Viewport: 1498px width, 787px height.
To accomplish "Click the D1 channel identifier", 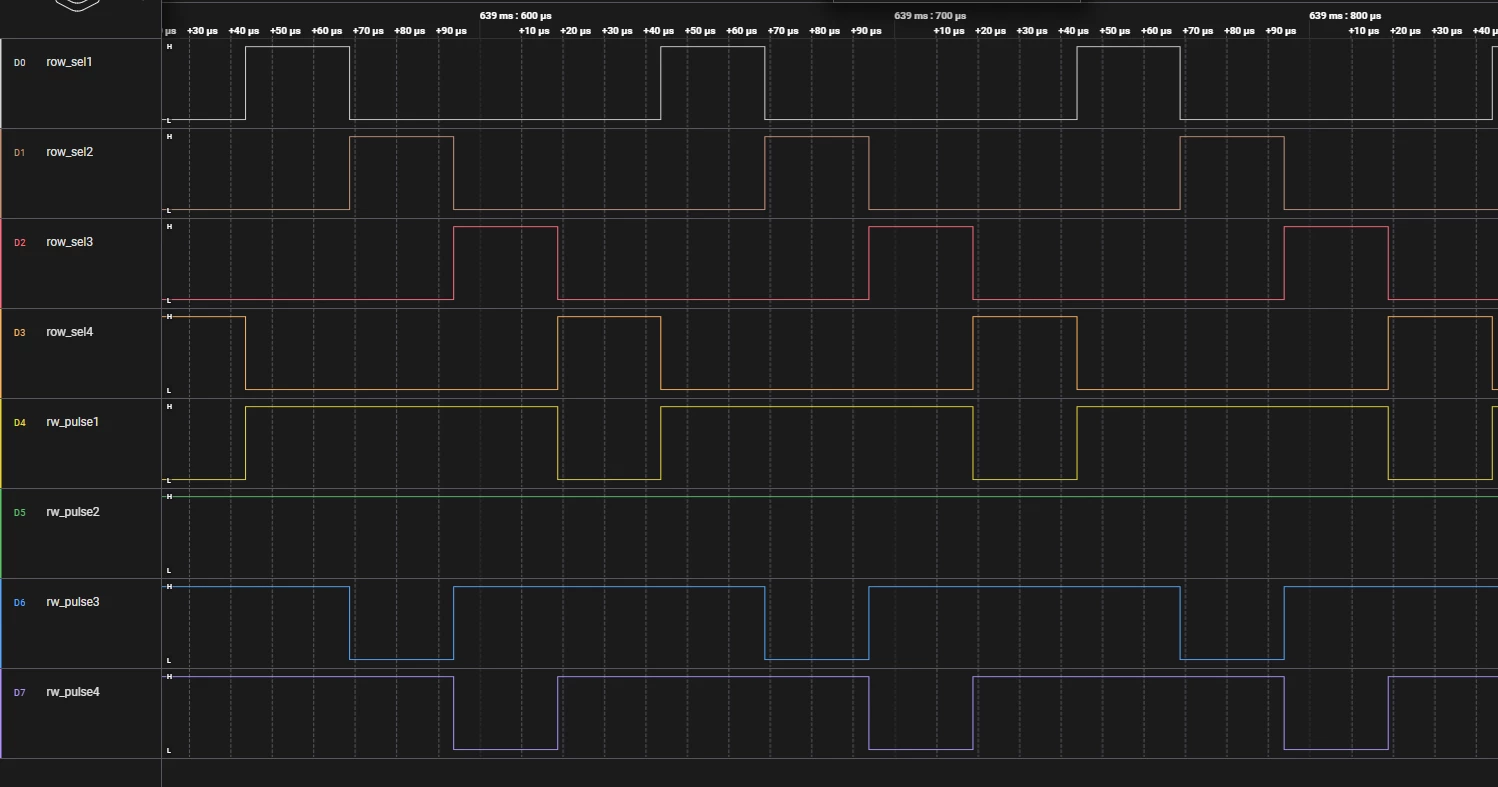I will 19,153.
